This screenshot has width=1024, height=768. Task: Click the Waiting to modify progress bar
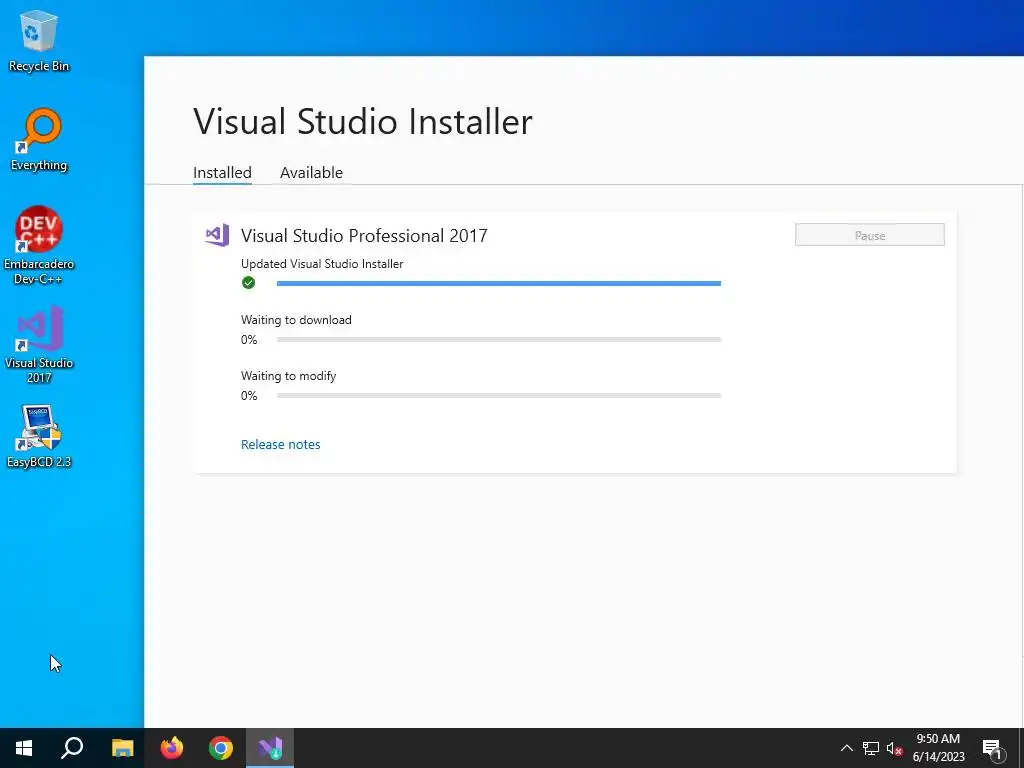498,396
